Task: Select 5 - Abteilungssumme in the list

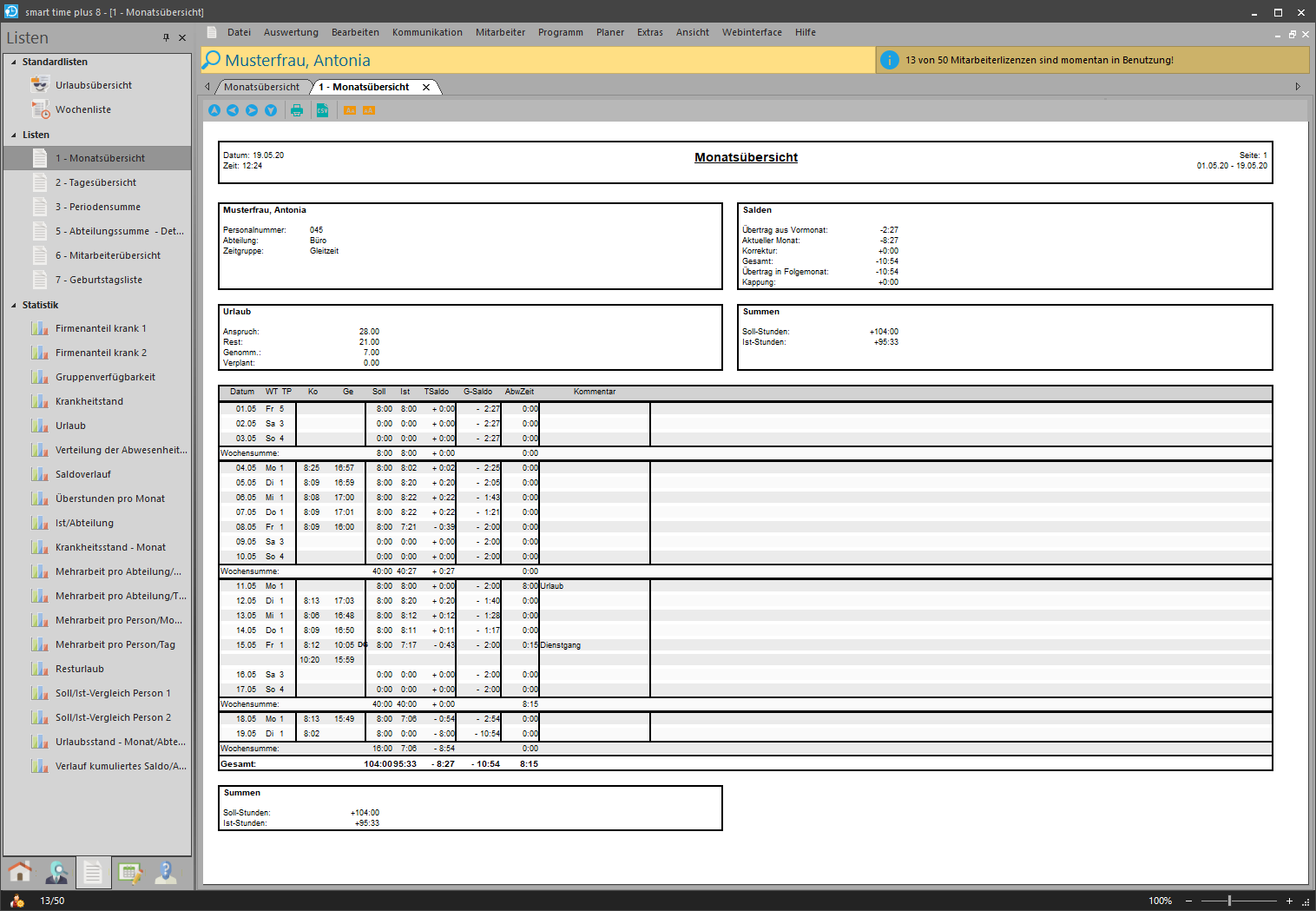Action: click(96, 231)
